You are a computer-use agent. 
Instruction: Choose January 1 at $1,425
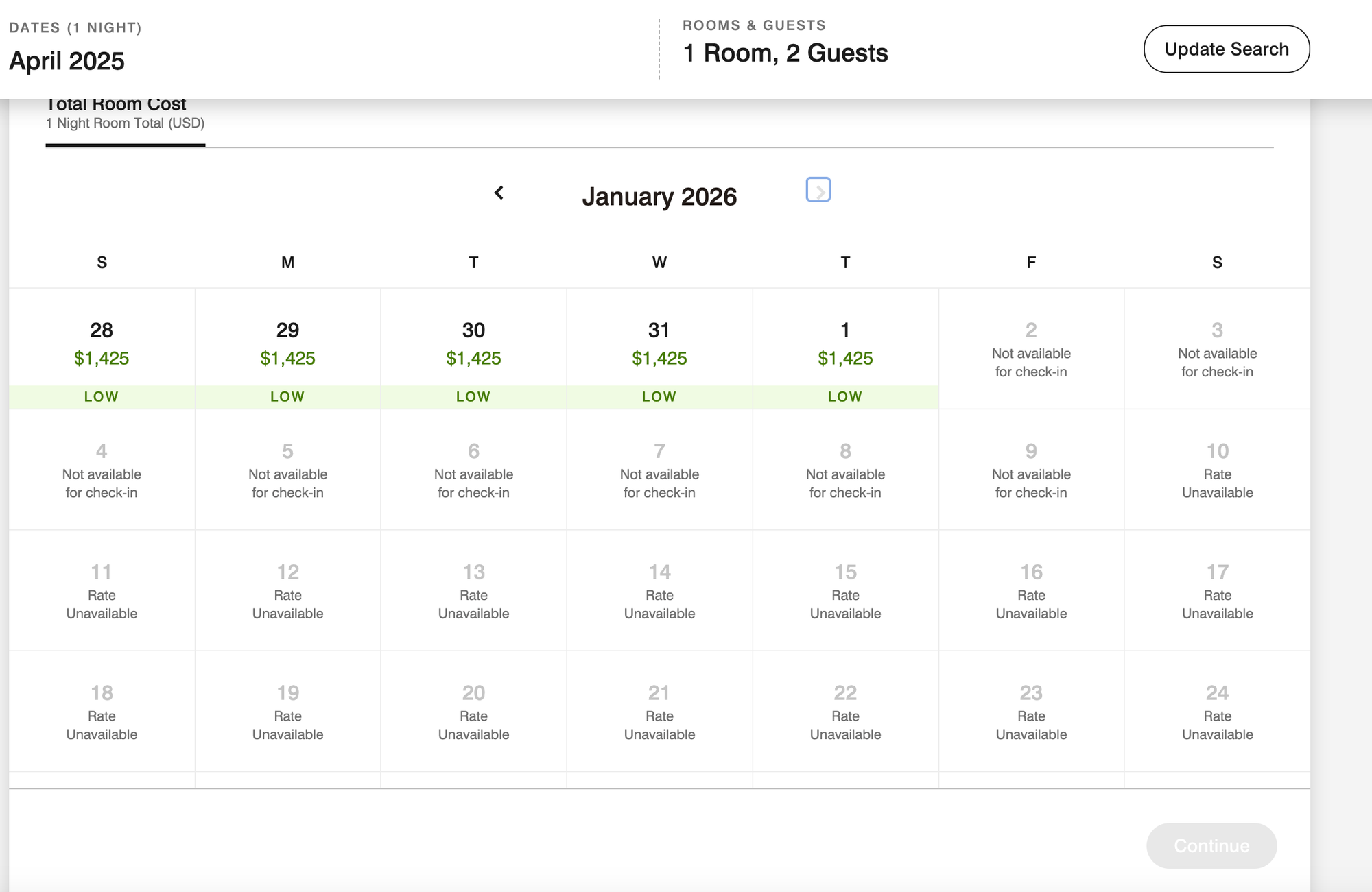pos(845,348)
